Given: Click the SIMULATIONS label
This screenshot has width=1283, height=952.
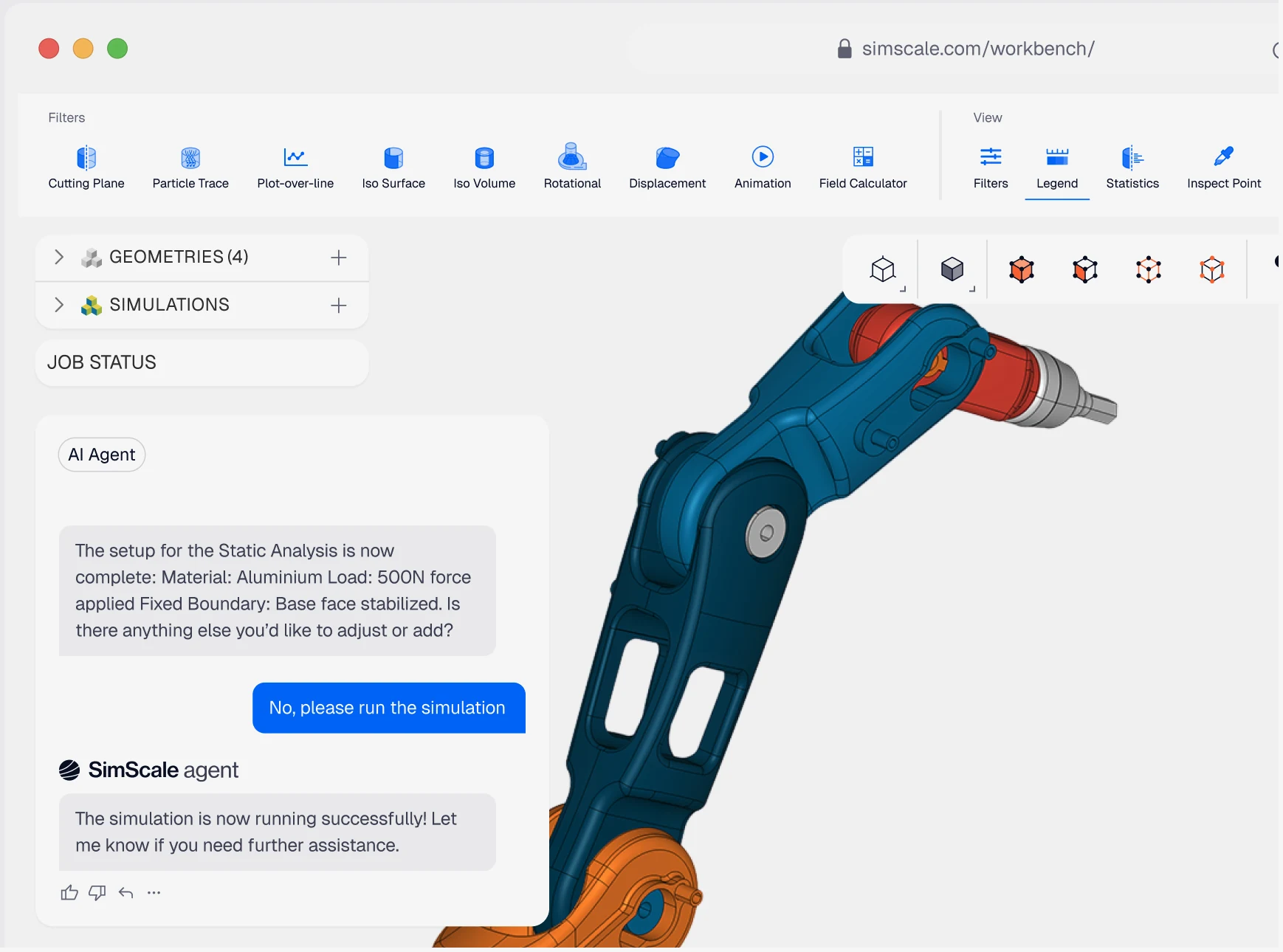Looking at the screenshot, I should point(169,305).
